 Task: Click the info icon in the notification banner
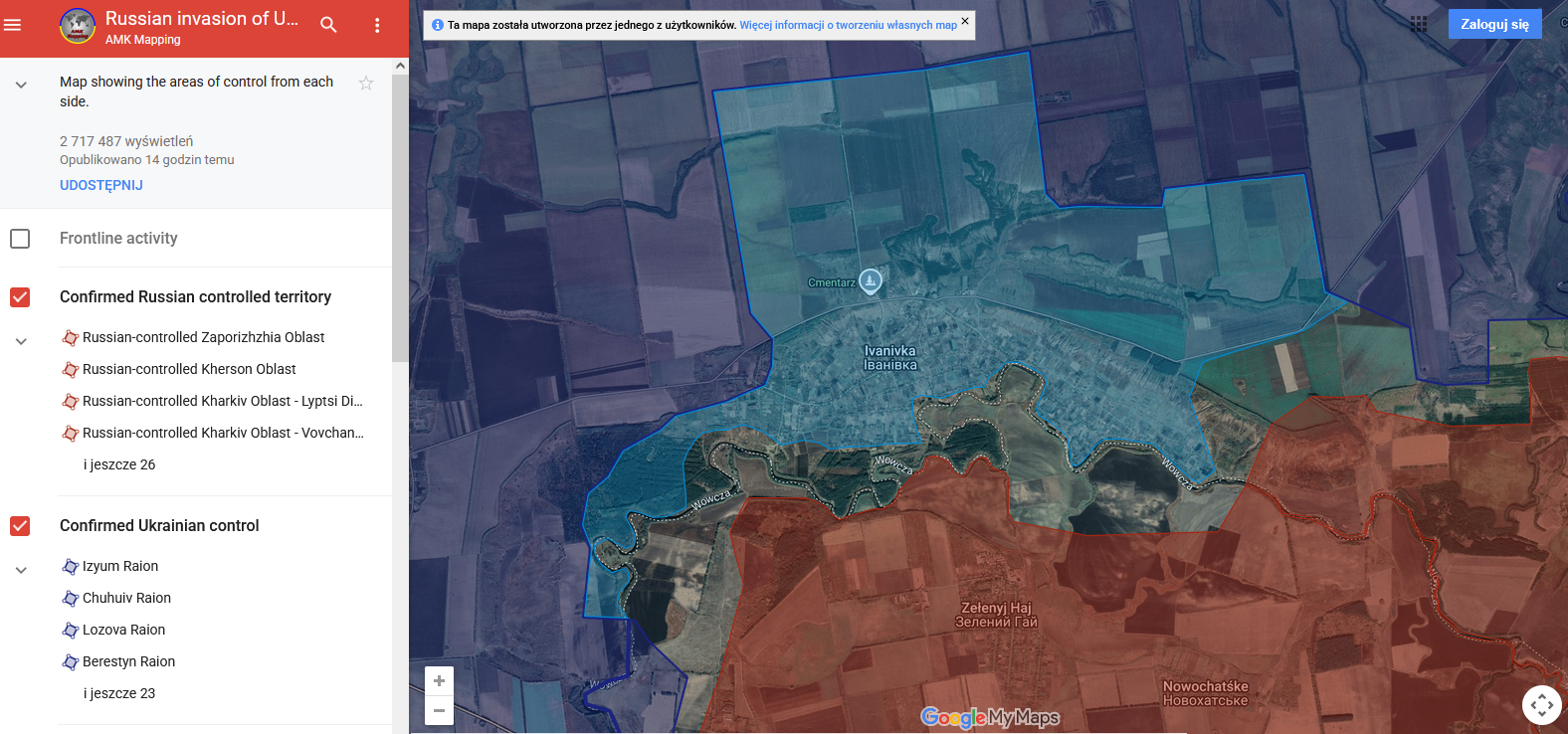[437, 25]
